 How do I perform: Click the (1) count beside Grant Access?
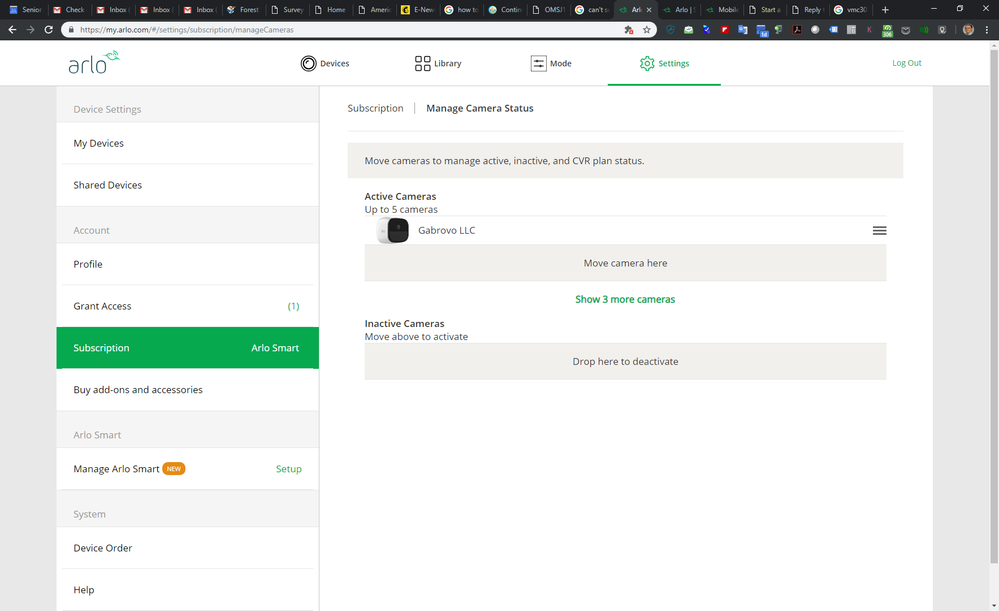tap(293, 306)
